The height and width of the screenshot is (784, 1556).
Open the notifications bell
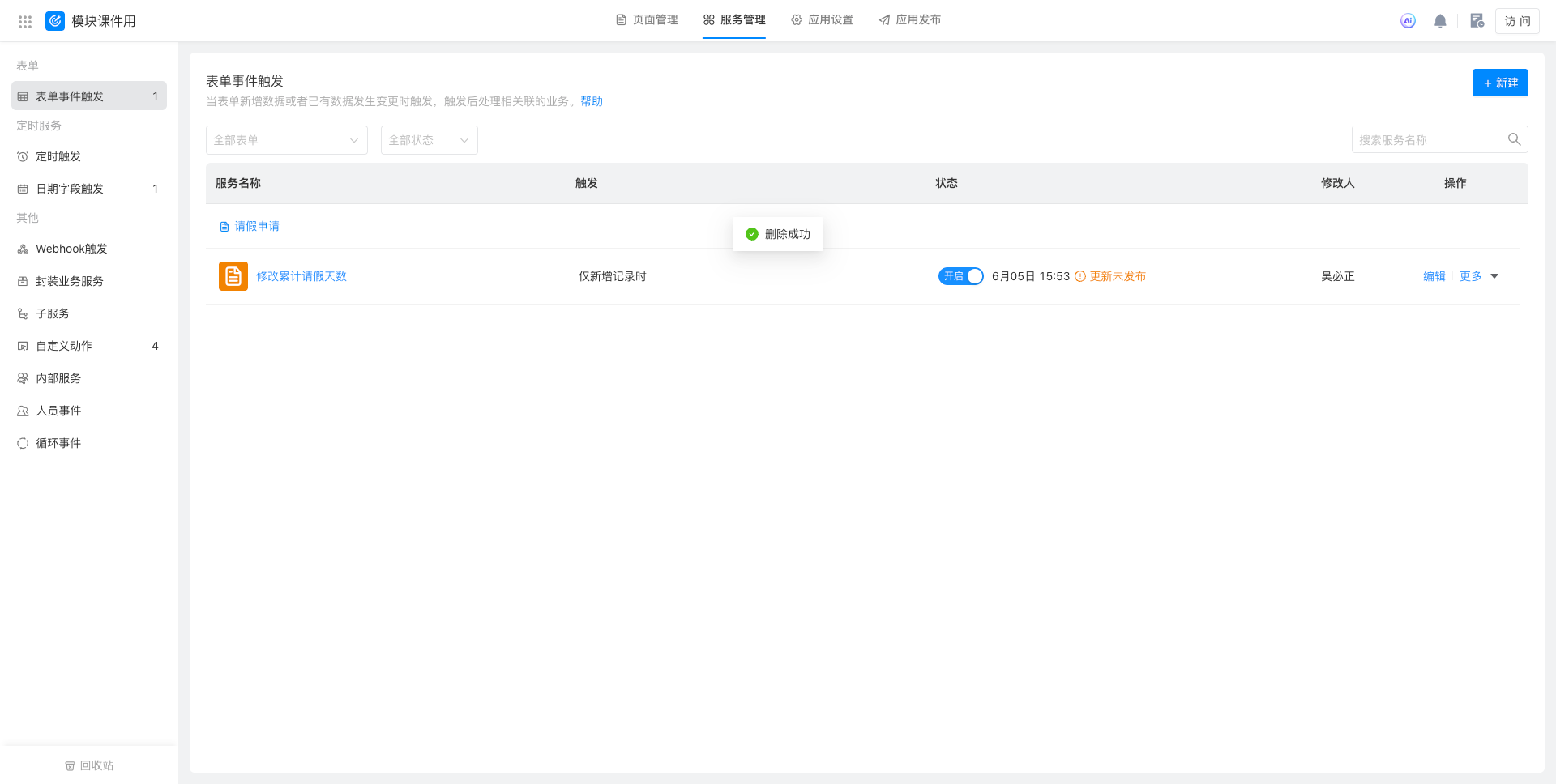coord(1440,21)
